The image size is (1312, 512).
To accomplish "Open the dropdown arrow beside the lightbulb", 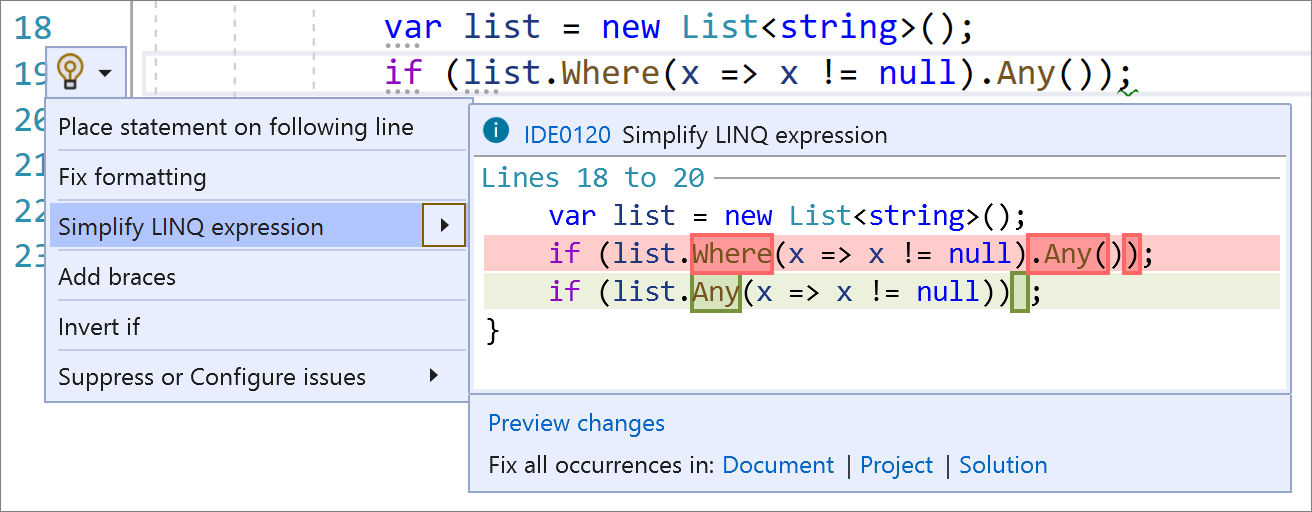I will (x=105, y=72).
